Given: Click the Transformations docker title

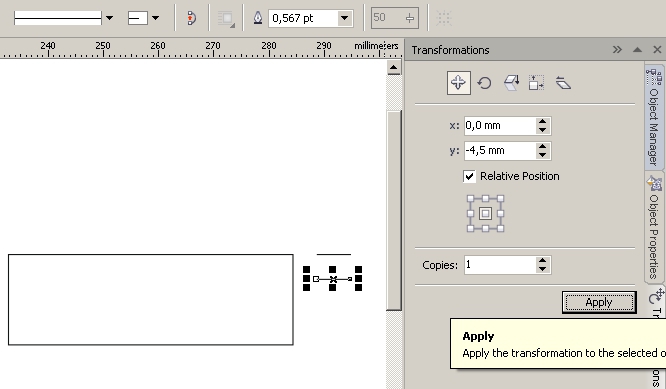Looking at the screenshot, I should (x=450, y=50).
